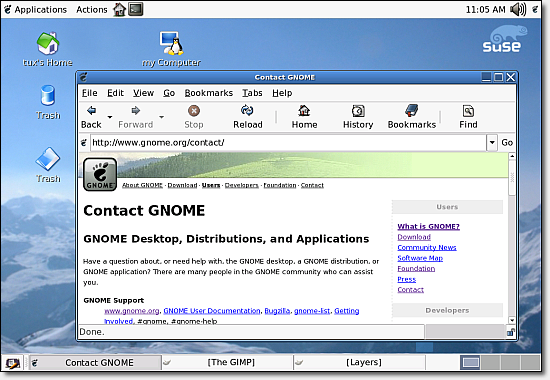The height and width of the screenshot is (380, 550).
Task: Open the Bookmarks menu in menu bar
Action: click(209, 93)
